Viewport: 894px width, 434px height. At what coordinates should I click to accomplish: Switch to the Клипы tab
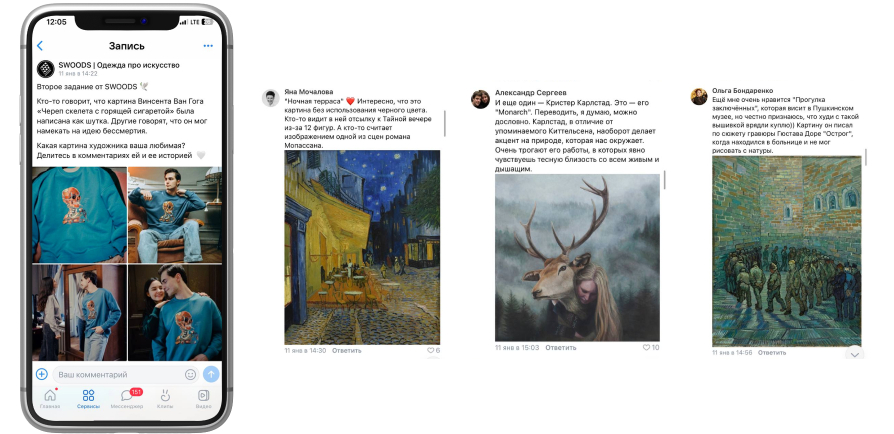(x=165, y=399)
